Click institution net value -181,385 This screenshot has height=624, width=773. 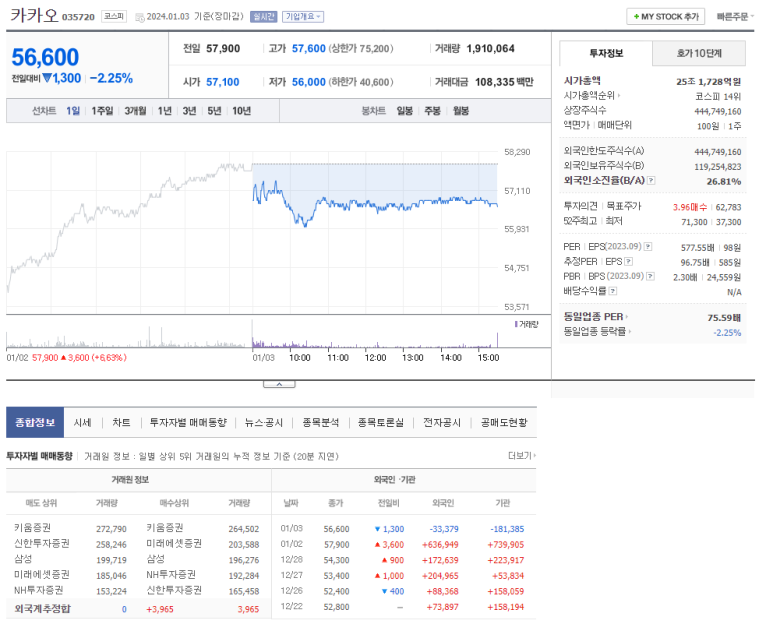[x=507, y=529]
